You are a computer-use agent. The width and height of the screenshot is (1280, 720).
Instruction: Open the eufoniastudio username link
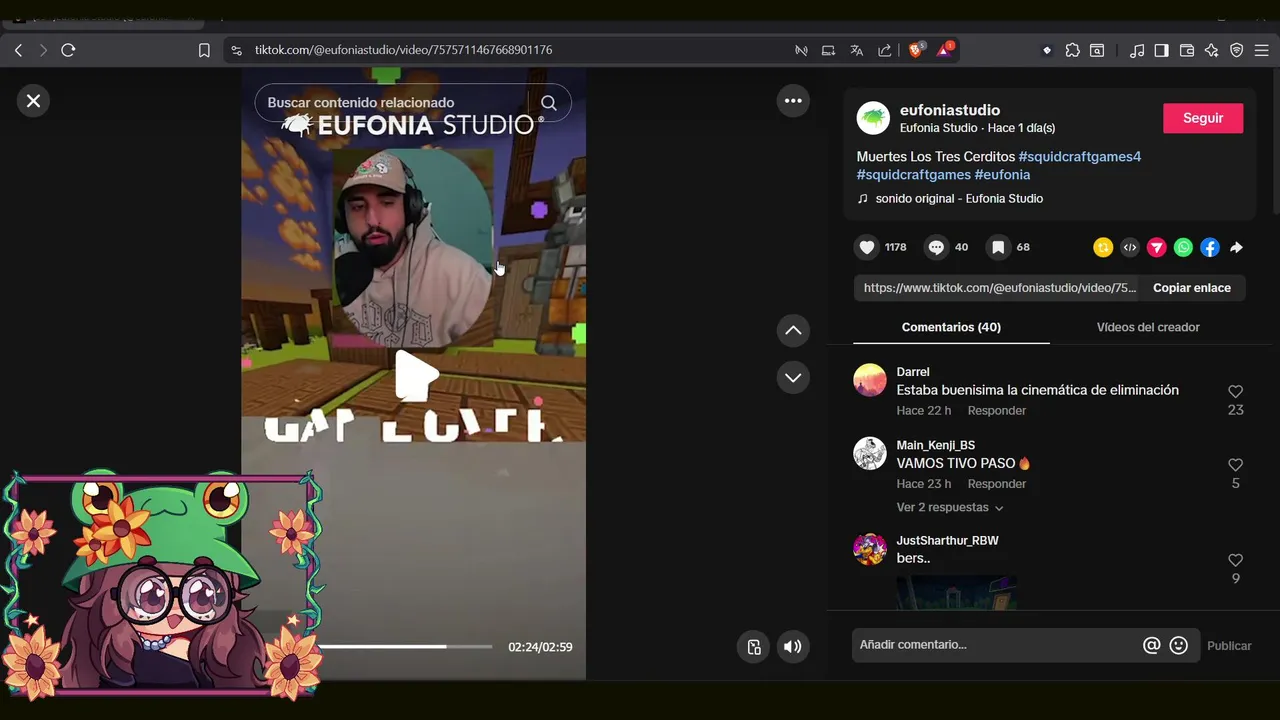click(x=950, y=110)
